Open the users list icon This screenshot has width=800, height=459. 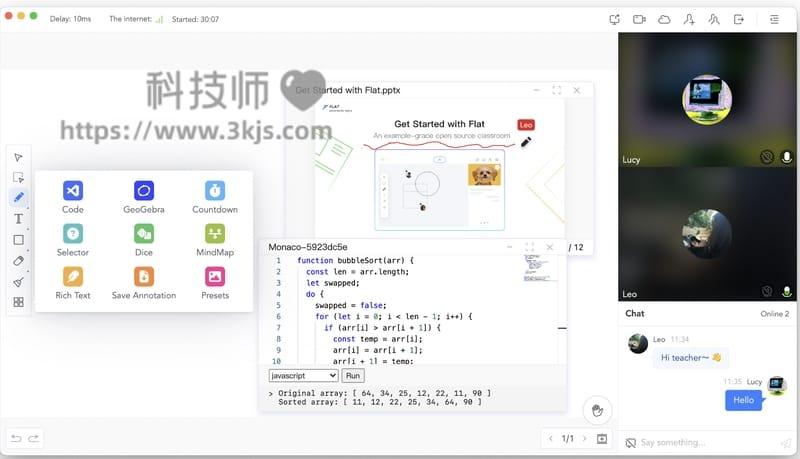[x=714, y=19]
